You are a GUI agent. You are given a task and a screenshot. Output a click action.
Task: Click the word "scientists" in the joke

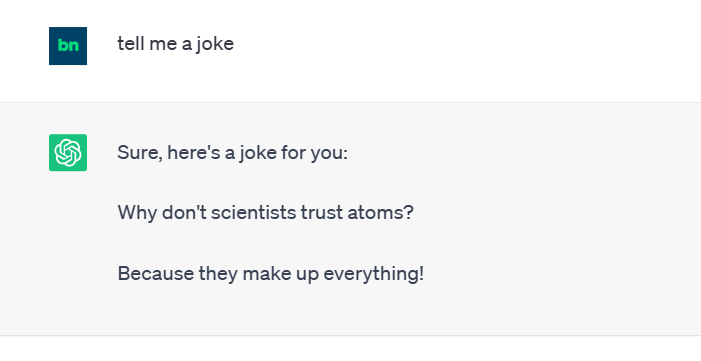pos(253,212)
